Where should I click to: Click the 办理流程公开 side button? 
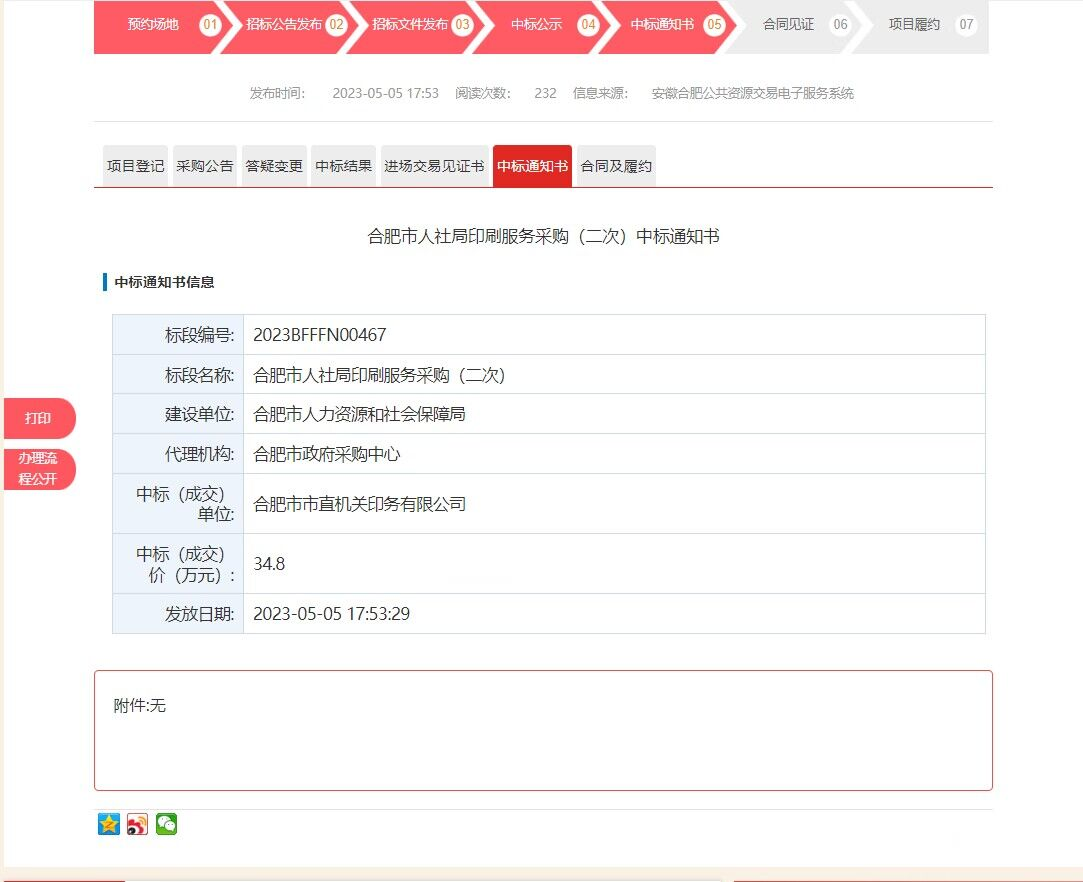pos(39,469)
